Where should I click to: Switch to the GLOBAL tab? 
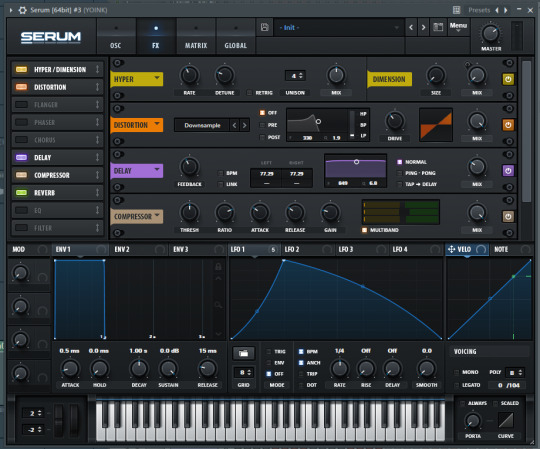click(x=236, y=36)
